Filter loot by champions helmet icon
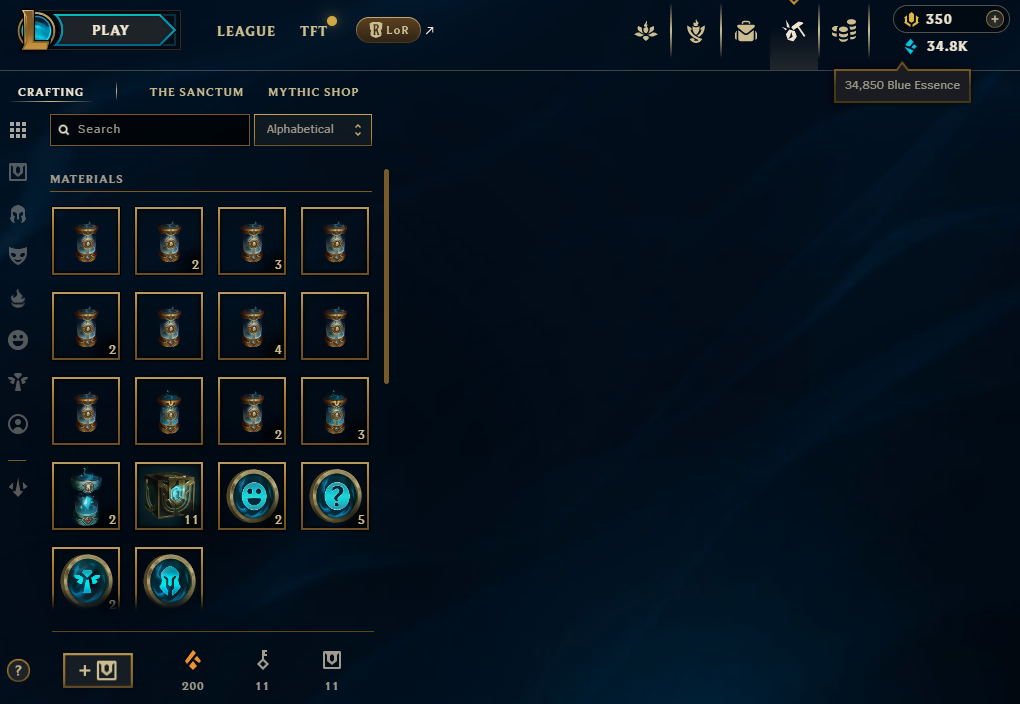 (18, 214)
